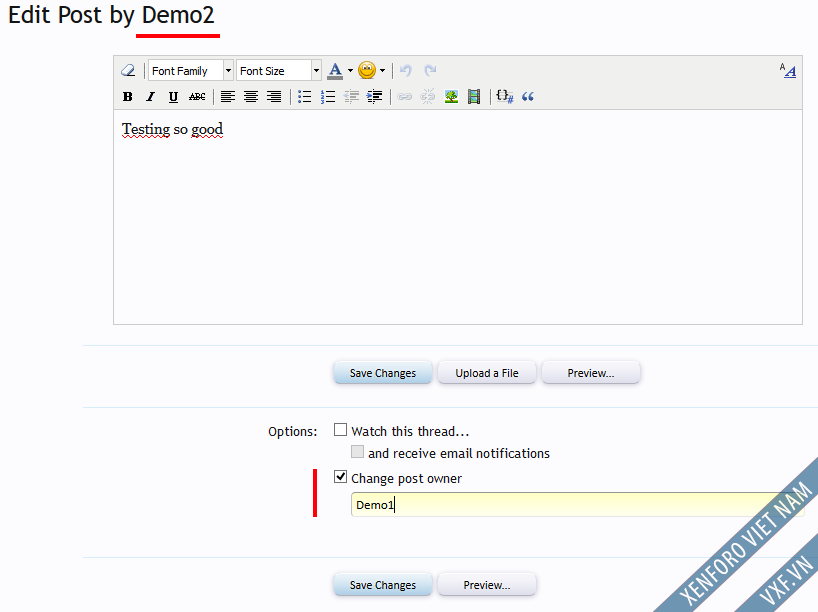Screen dimensions: 818x612
Task: Insert ordered numbered list
Action: 328,97
